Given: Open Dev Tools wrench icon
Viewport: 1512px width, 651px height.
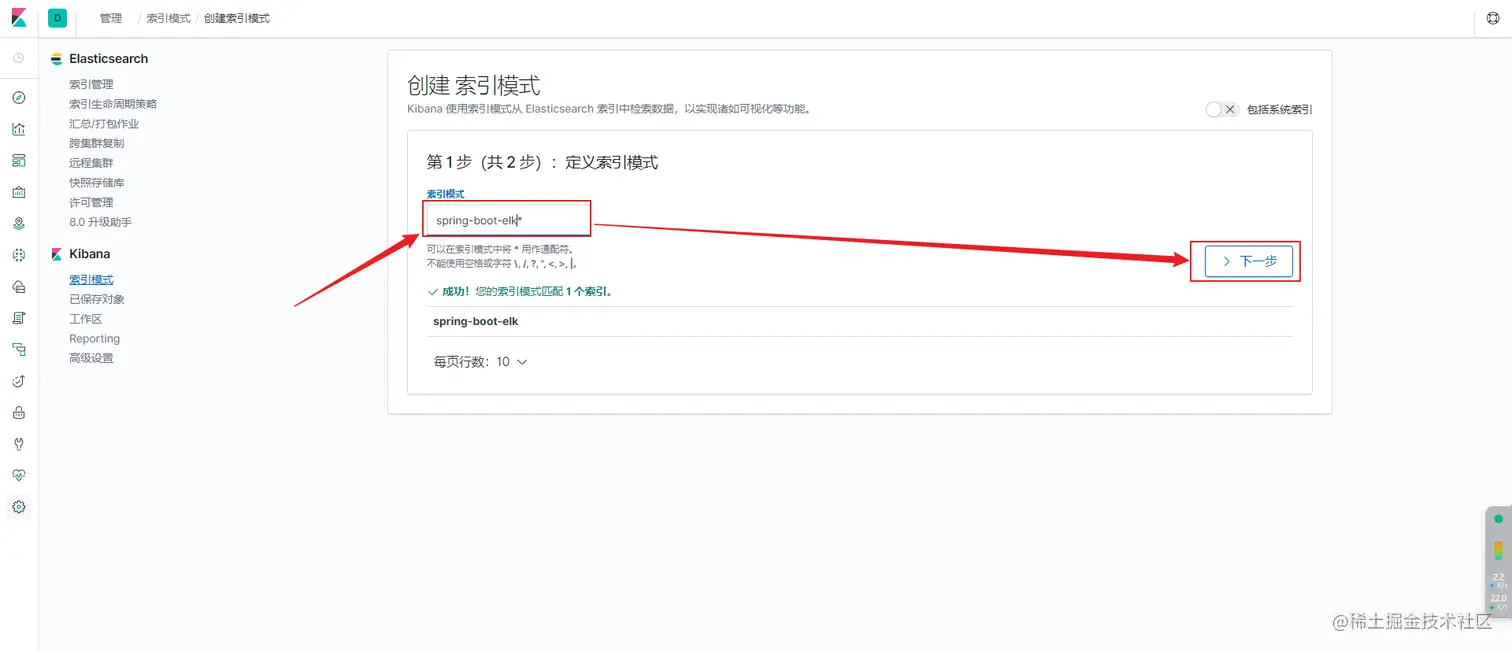Looking at the screenshot, I should [18, 444].
